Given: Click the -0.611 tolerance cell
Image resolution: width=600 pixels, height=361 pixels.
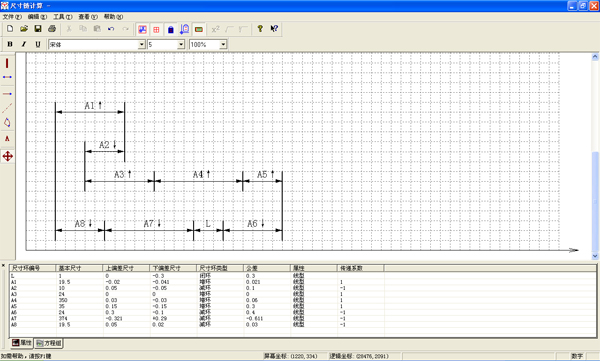Looking at the screenshot, I should tap(254, 319).
